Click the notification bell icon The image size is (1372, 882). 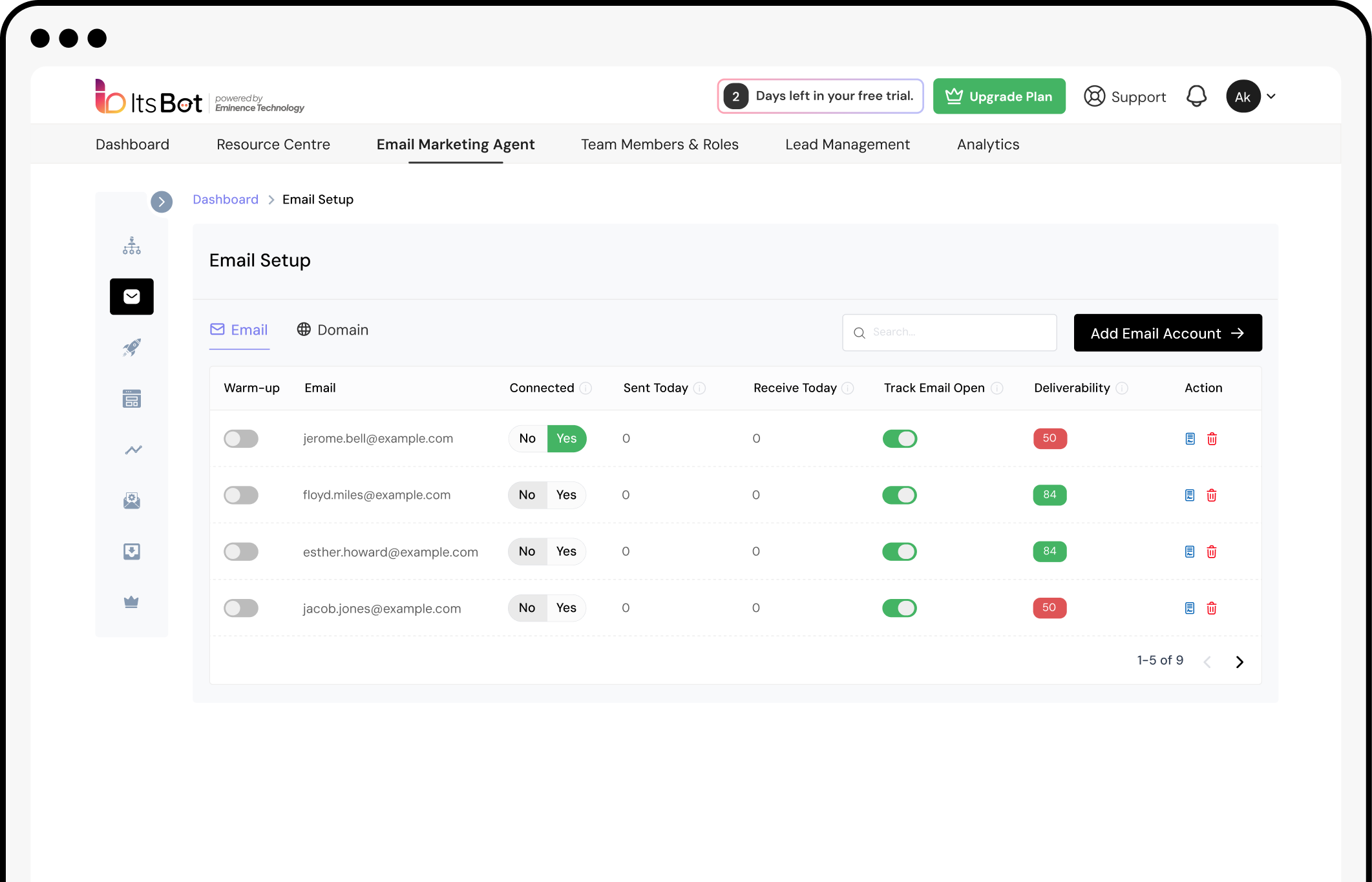1196,96
